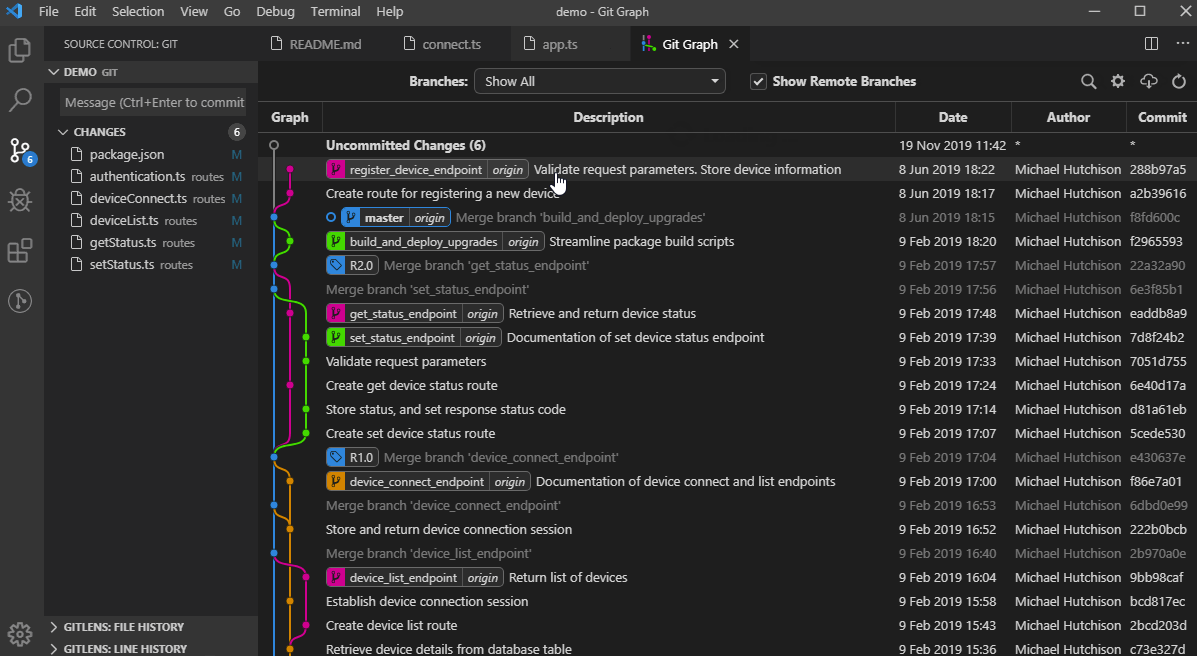Image resolution: width=1197 pixels, height=656 pixels.
Task: Click the Git Graph search icon
Action: click(1089, 82)
